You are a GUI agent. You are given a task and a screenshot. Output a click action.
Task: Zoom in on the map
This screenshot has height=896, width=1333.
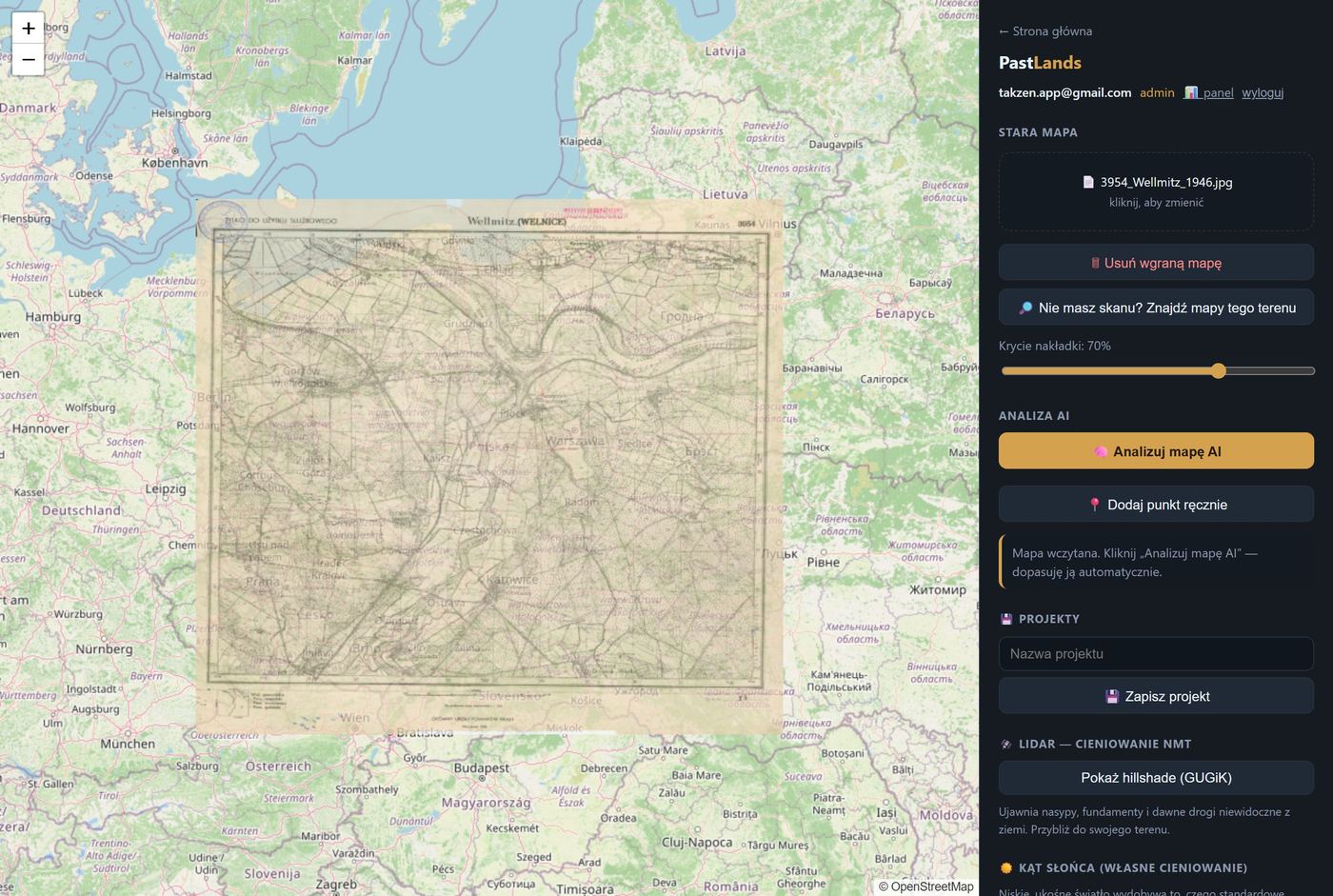click(29, 29)
